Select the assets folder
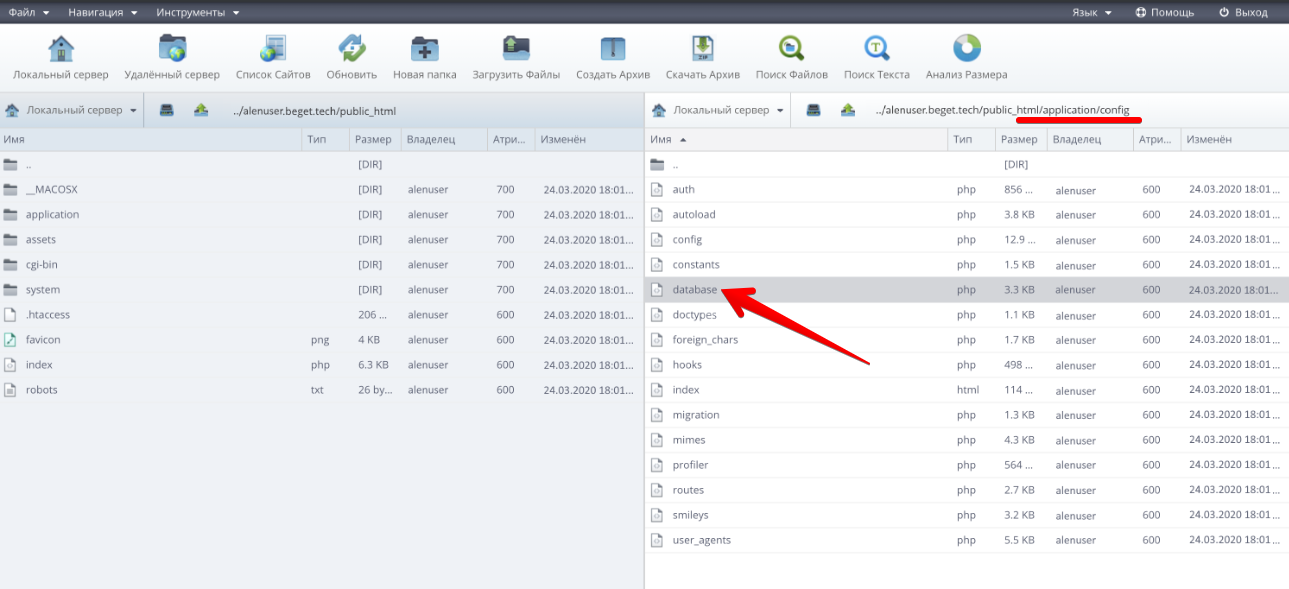Screen dimensions: 1289x589 pos(320,239)
